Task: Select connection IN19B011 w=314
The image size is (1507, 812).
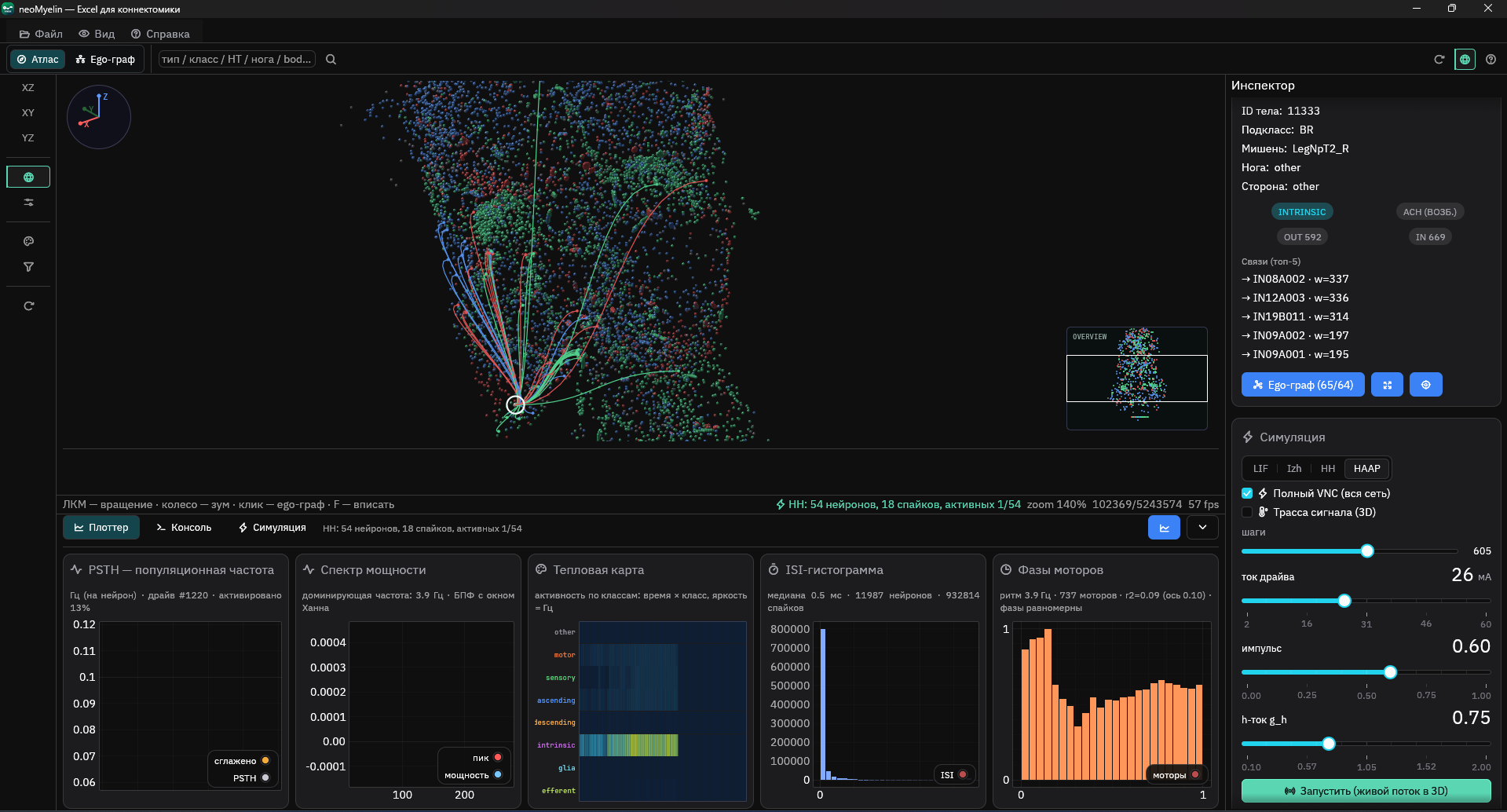Action: point(1295,316)
